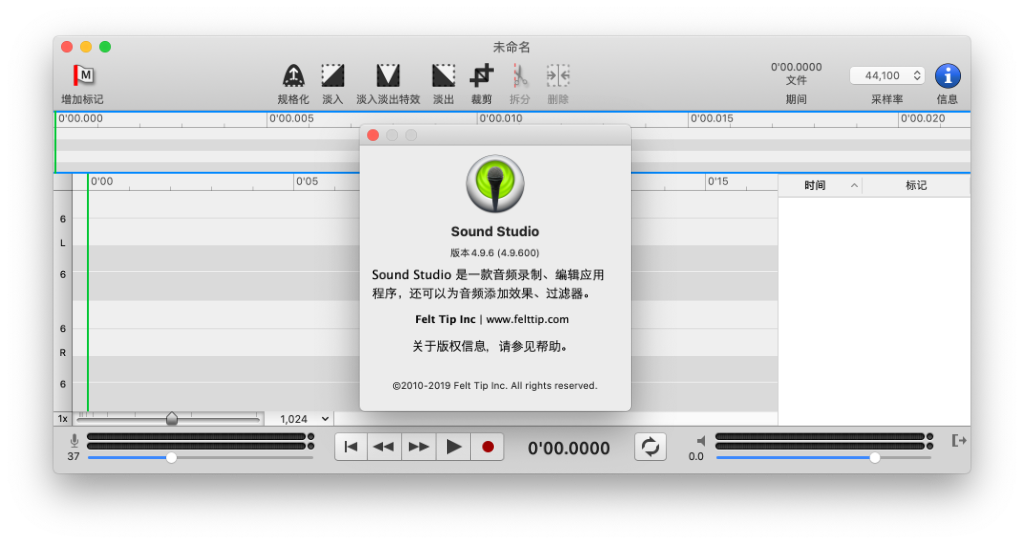The height and width of the screenshot is (544, 1024).
Task: Click the rewind button
Action: [x=384, y=447]
